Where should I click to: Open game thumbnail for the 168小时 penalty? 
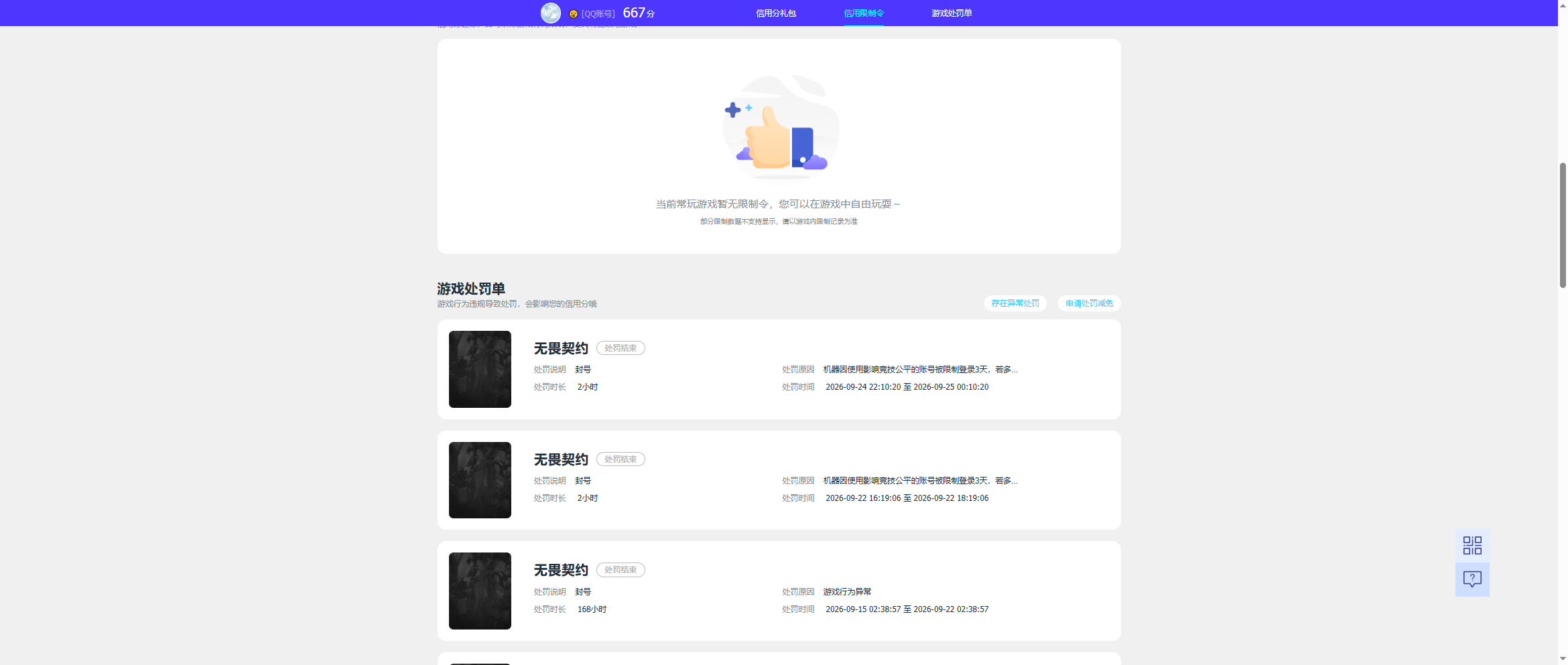[x=480, y=591]
